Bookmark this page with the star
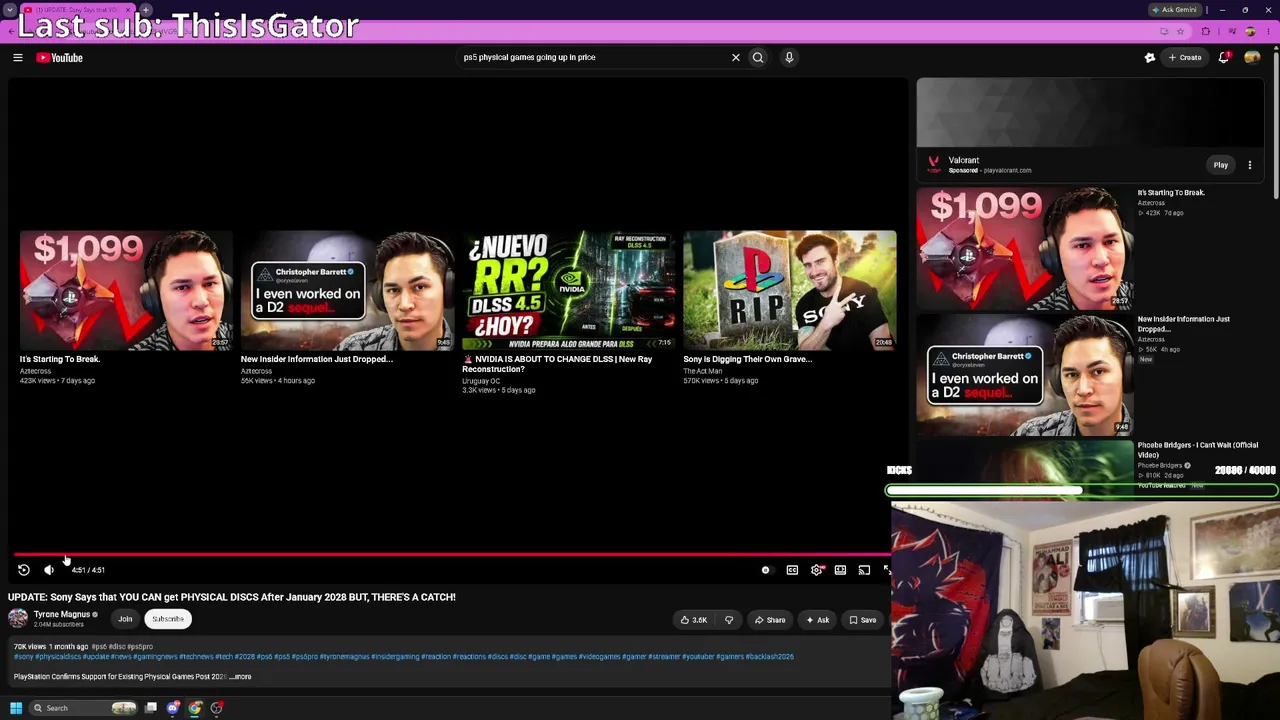The width and height of the screenshot is (1280, 720). pos(1180,31)
